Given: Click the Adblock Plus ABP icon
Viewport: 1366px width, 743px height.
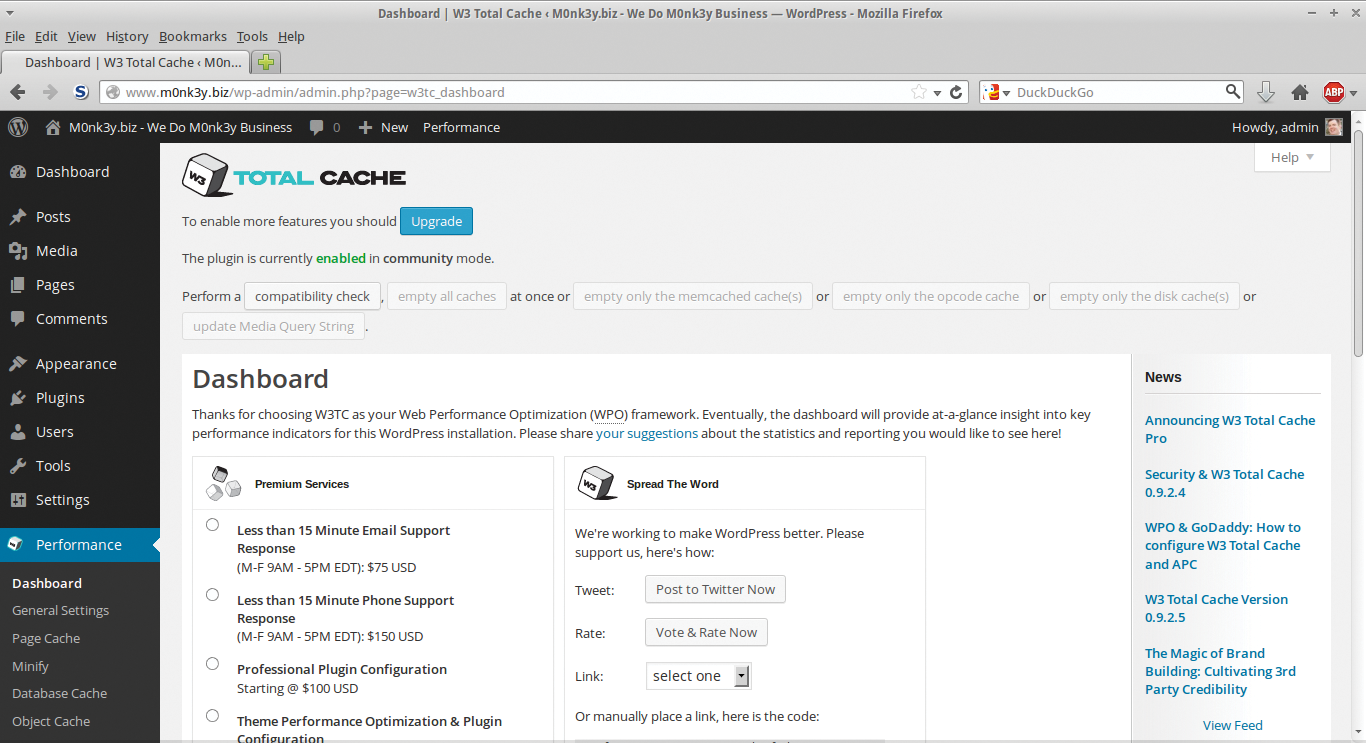Looking at the screenshot, I should coord(1334,92).
